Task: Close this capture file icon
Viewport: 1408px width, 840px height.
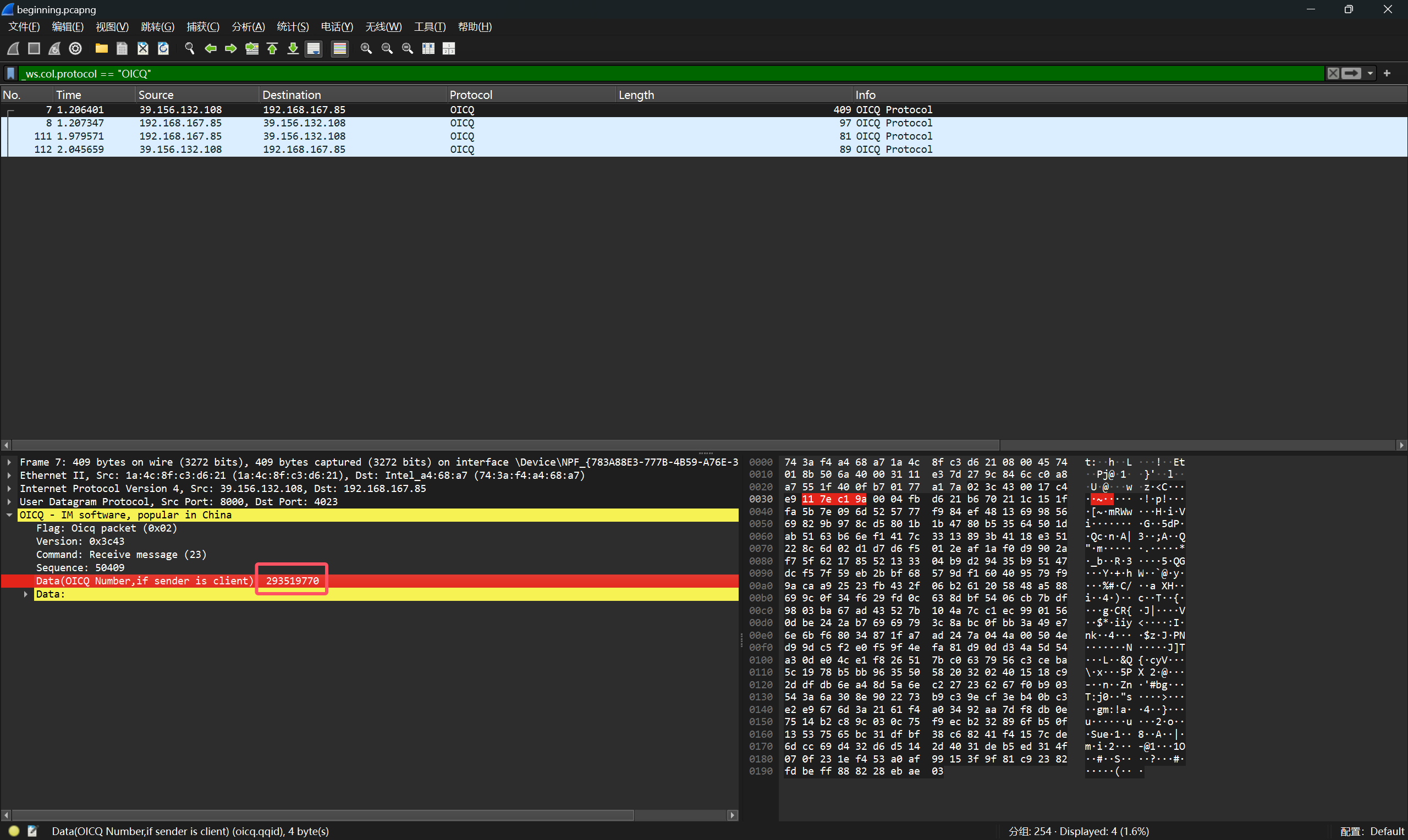Action: 142,49
